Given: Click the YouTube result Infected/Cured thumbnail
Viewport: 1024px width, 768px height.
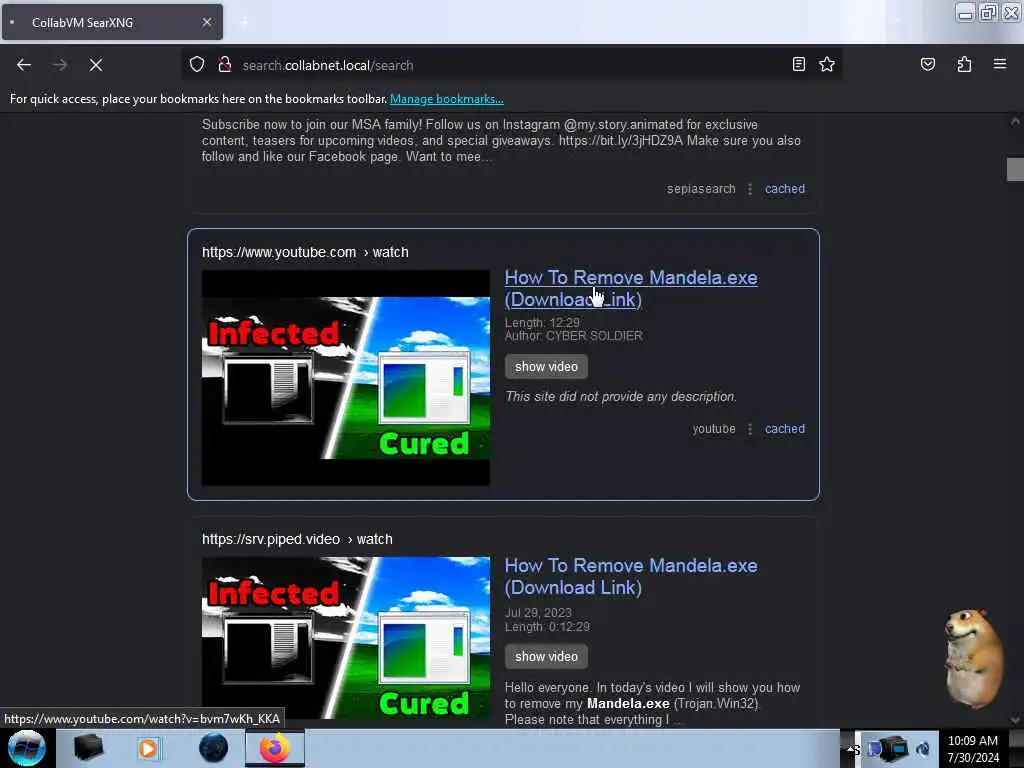Looking at the screenshot, I should click(345, 377).
